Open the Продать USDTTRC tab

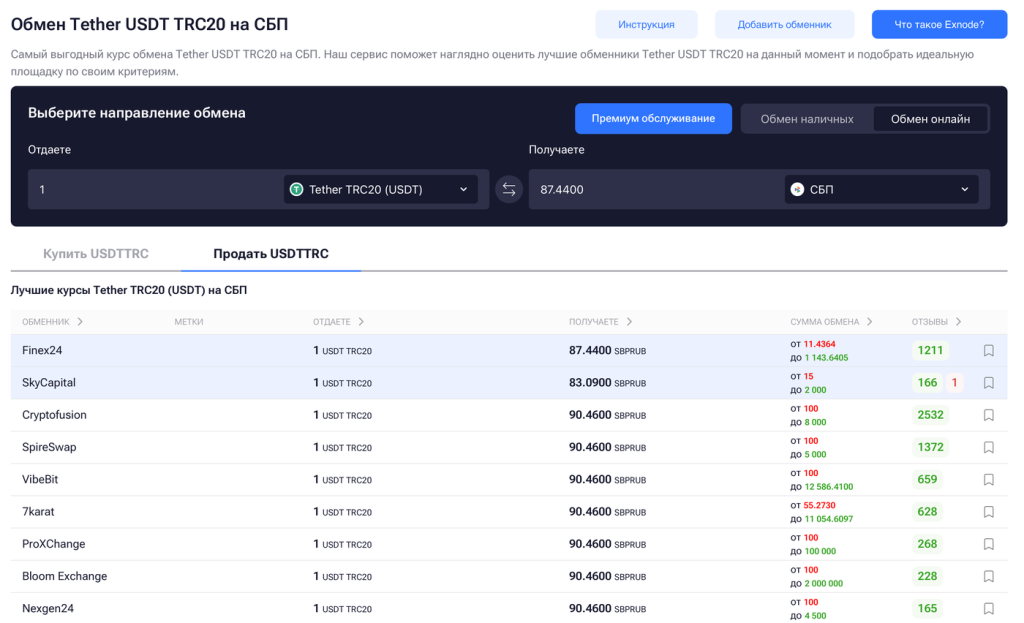click(271, 253)
